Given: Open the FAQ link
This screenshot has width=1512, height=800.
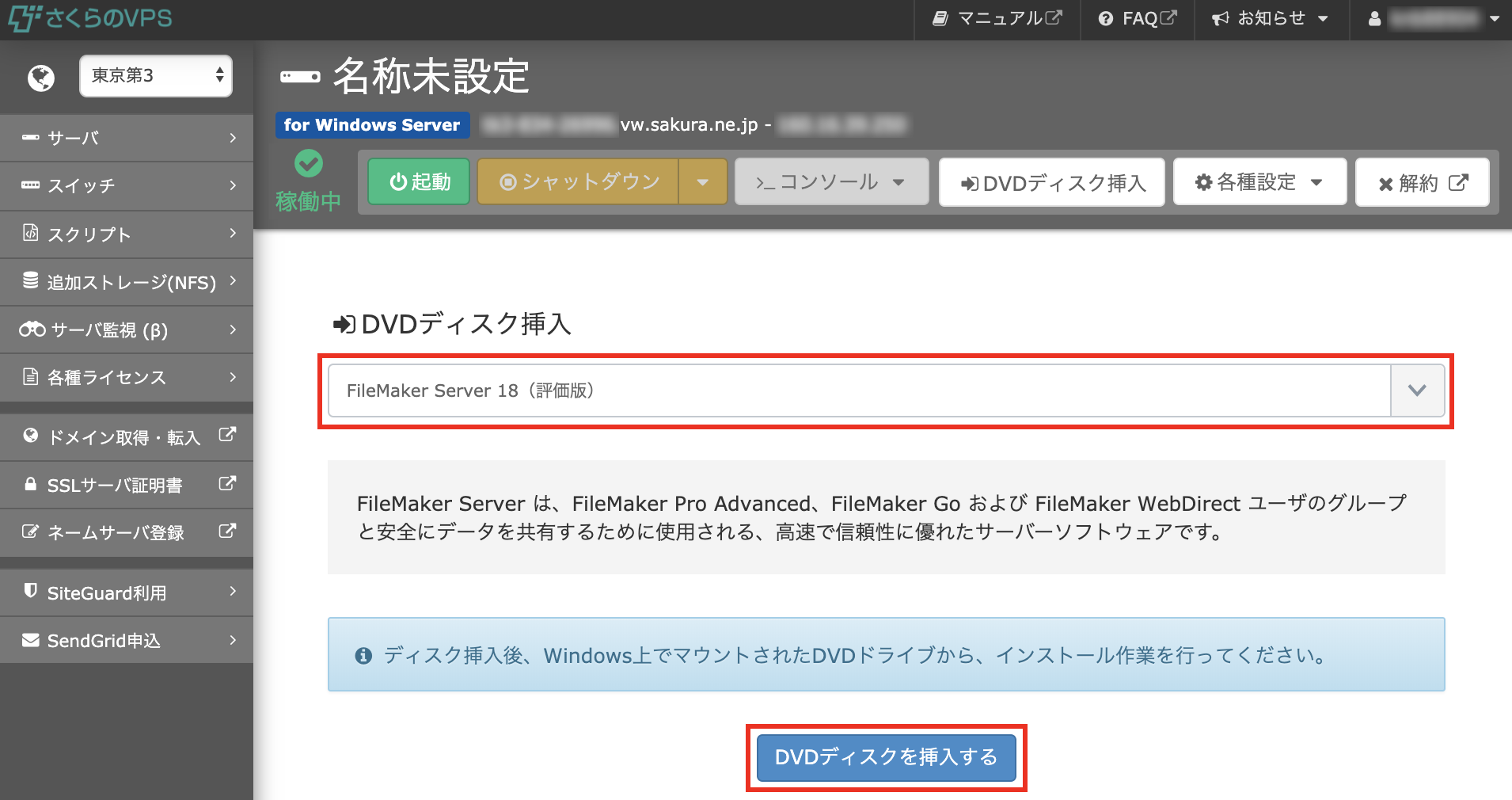Looking at the screenshot, I should [1138, 18].
